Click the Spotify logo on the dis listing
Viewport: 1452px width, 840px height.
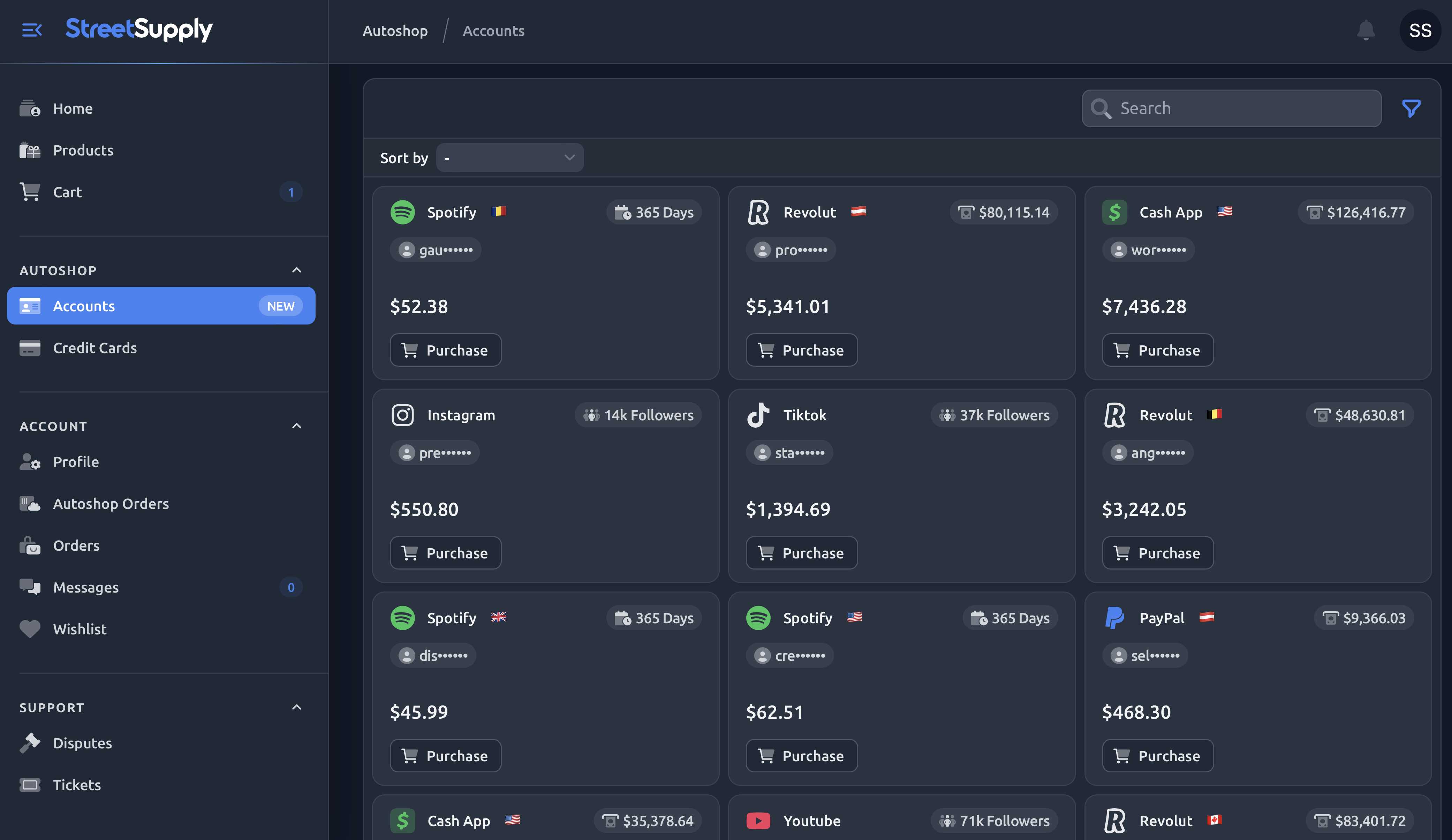(x=403, y=618)
